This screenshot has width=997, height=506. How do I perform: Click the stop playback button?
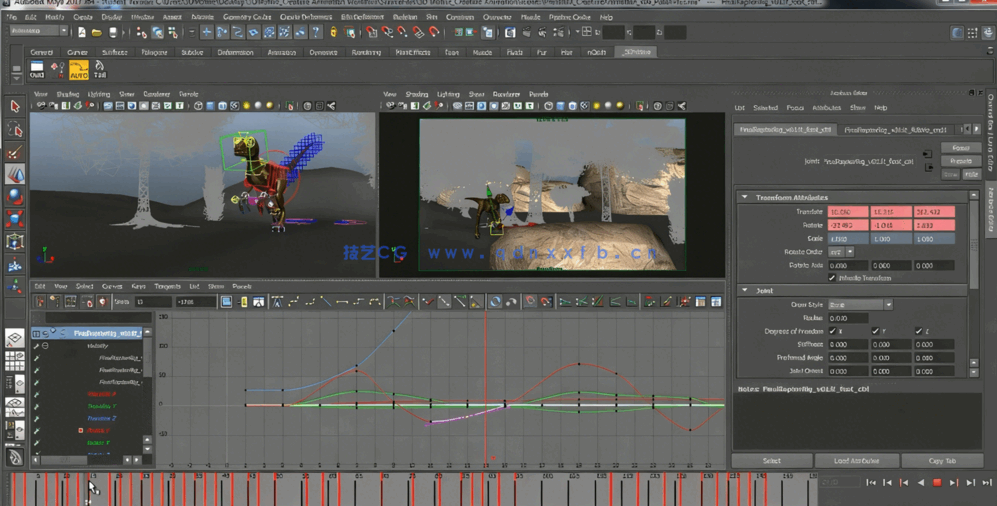(937, 483)
